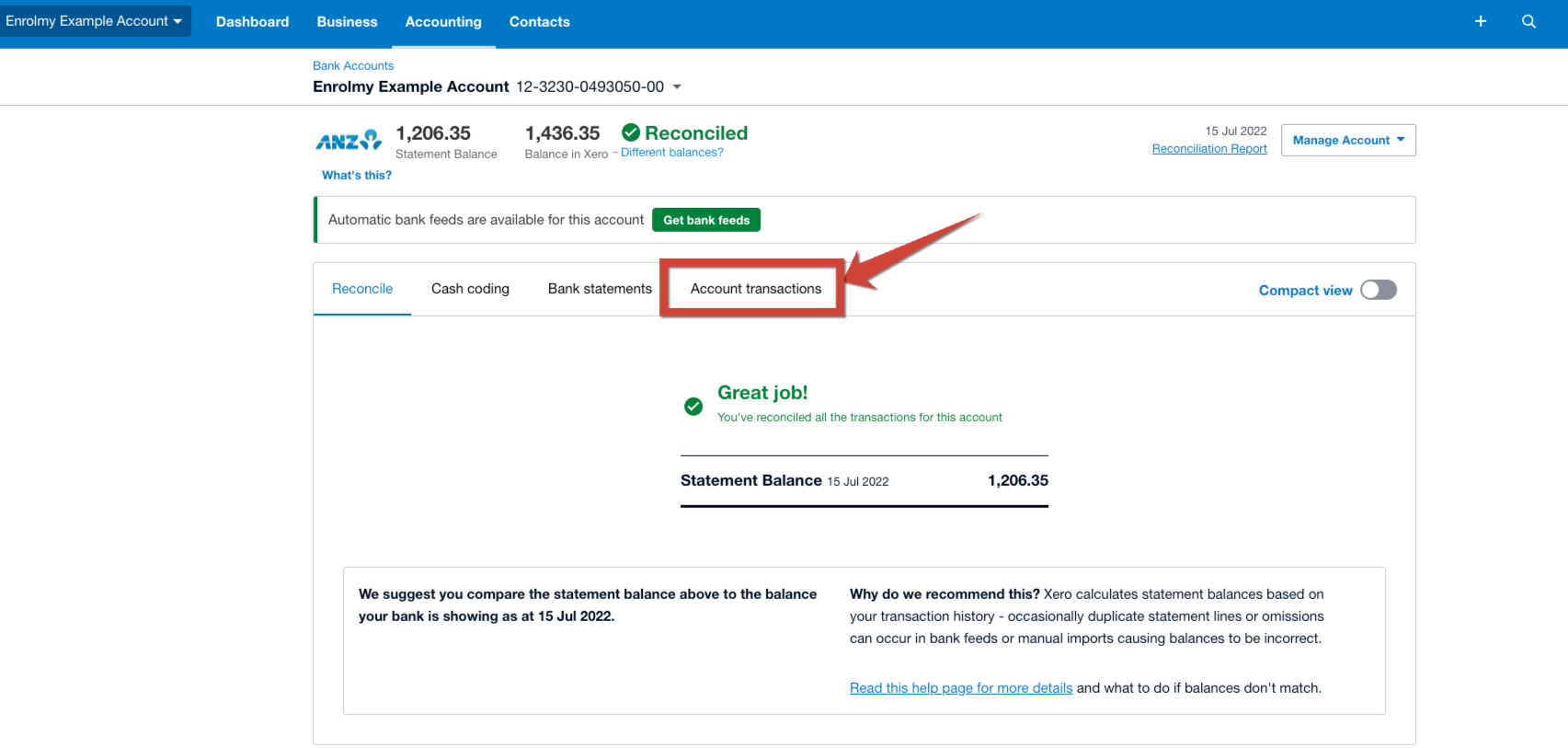Switch to the Bank statements tab
This screenshot has width=1568, height=748.
point(600,289)
